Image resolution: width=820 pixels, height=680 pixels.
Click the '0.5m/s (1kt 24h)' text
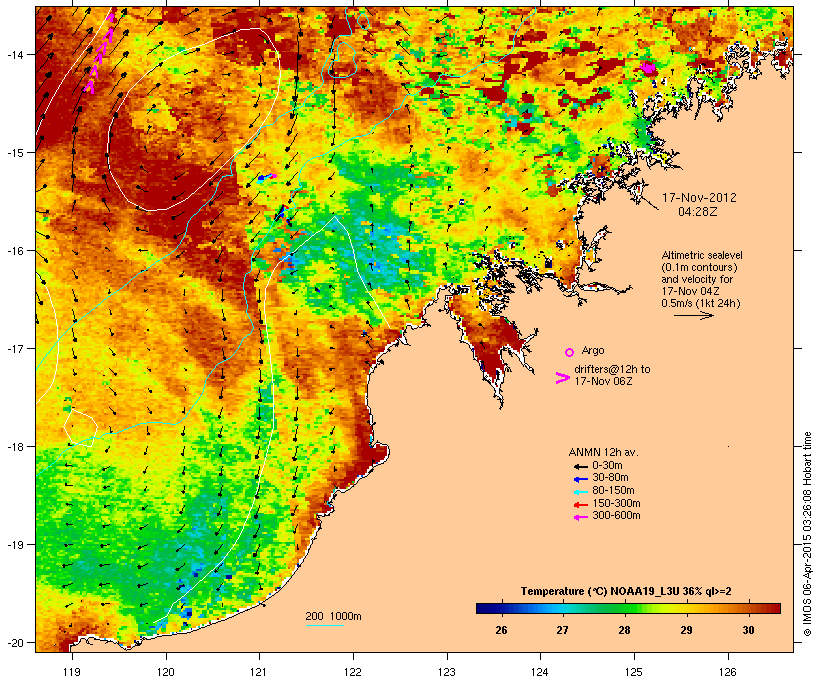pos(701,303)
